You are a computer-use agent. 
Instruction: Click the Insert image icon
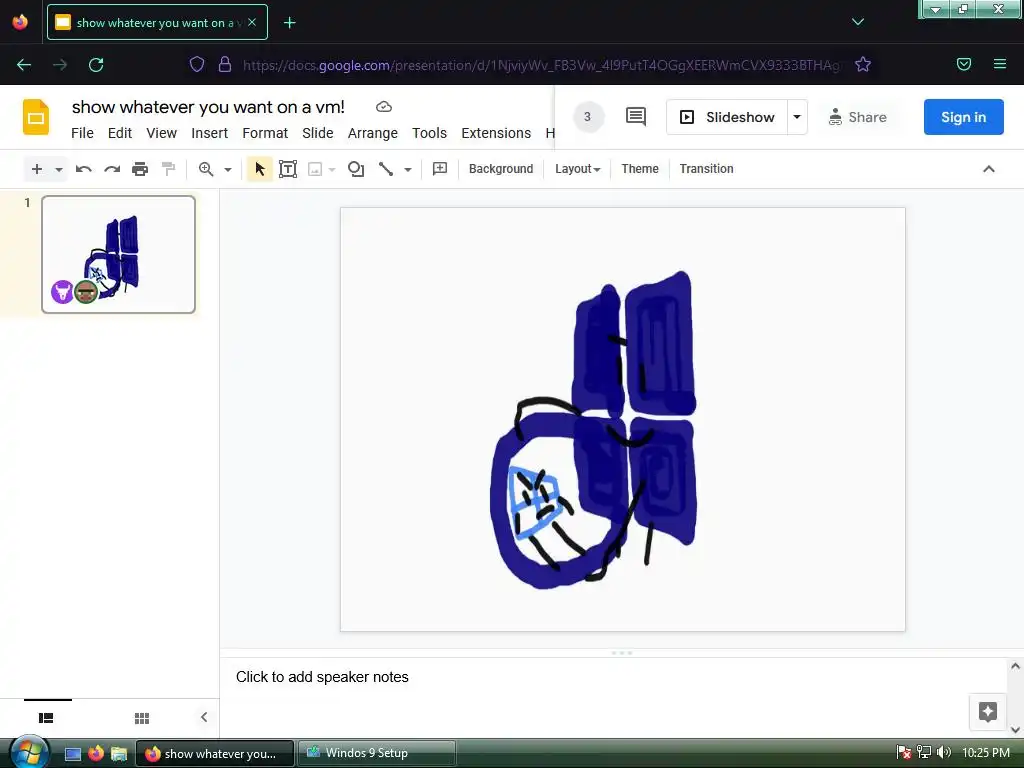(315, 170)
